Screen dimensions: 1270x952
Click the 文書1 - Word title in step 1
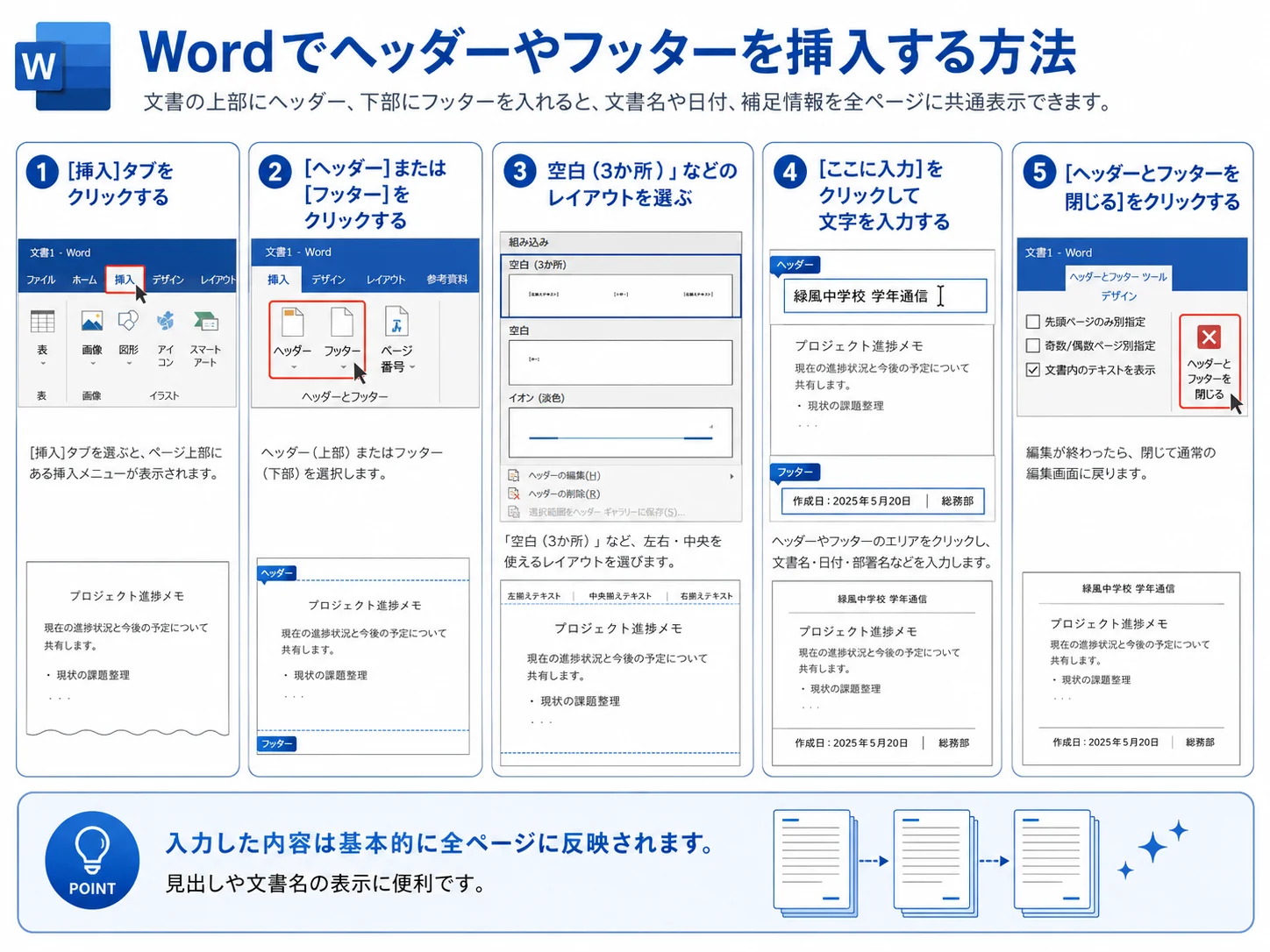[60, 252]
